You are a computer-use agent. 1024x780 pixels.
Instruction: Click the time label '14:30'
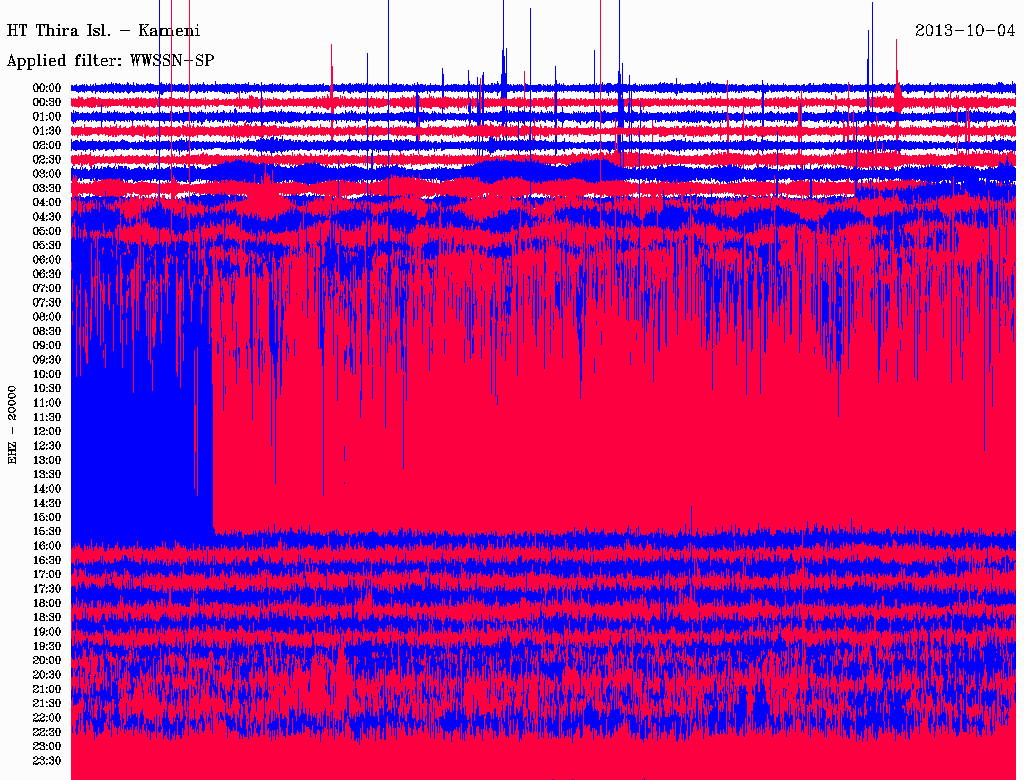click(x=47, y=503)
